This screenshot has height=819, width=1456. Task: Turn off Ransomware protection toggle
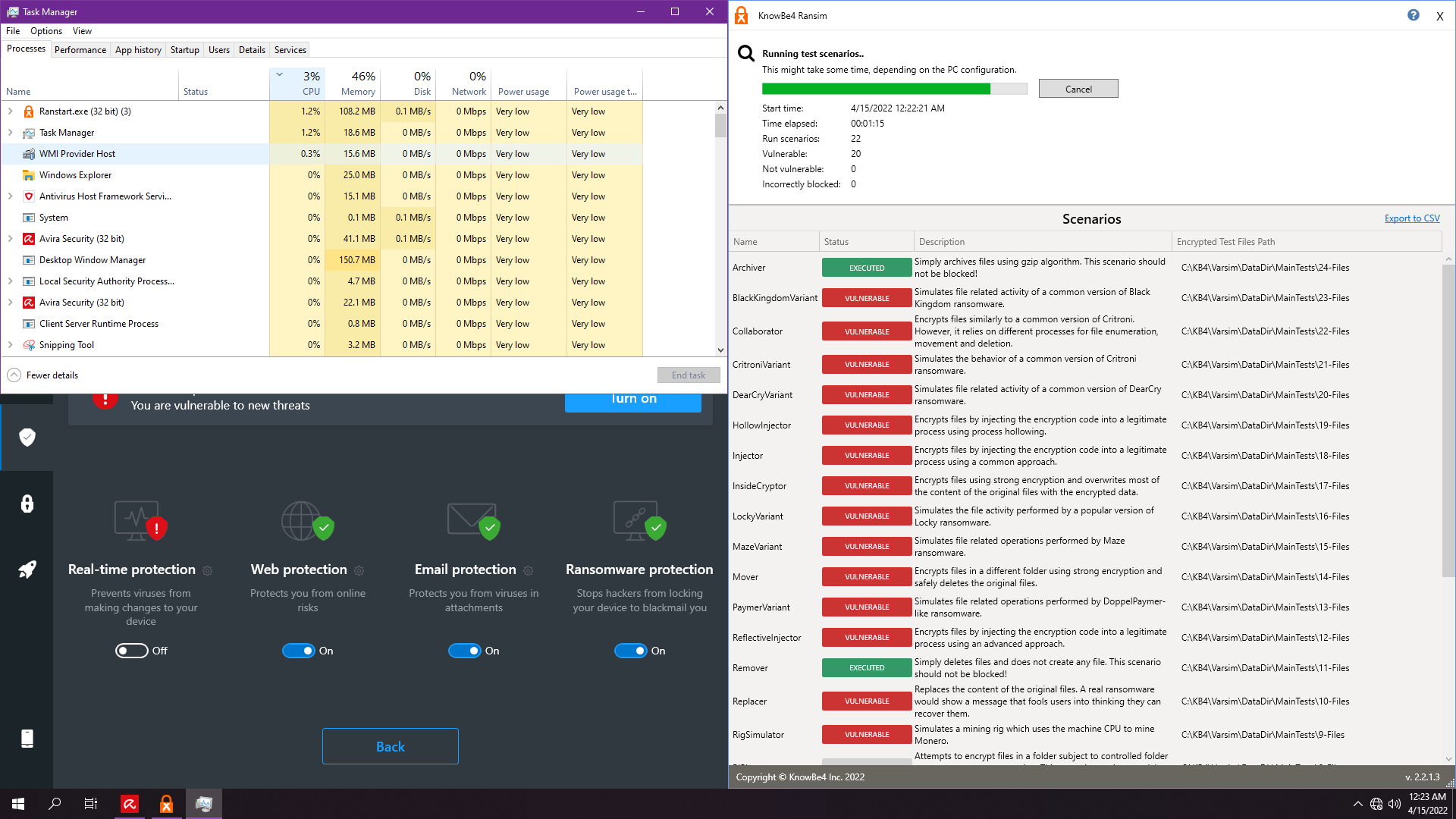(630, 651)
